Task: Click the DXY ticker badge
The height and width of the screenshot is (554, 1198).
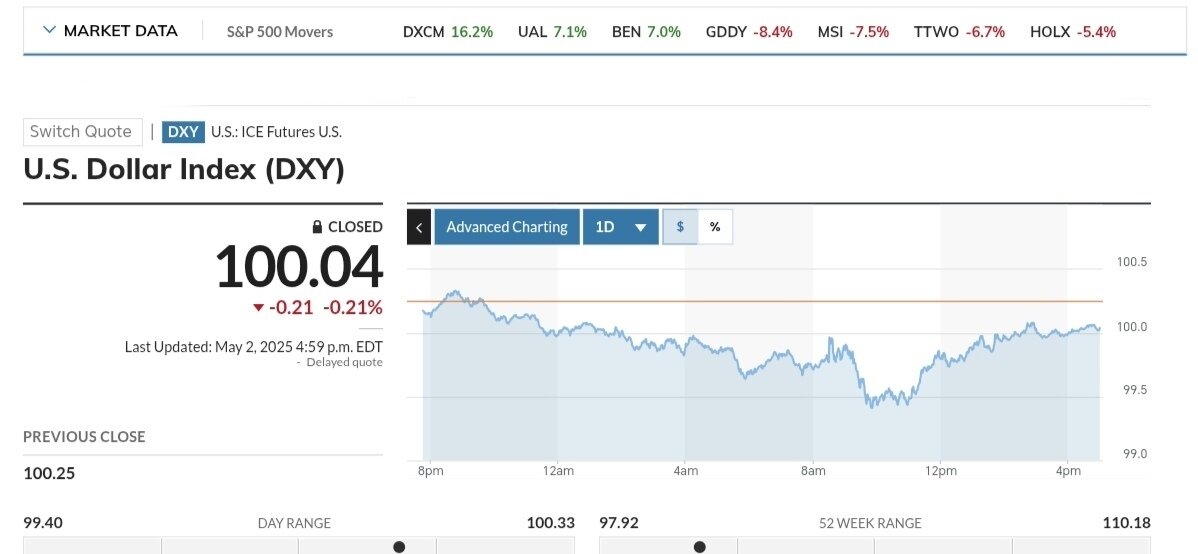Action: [x=183, y=131]
